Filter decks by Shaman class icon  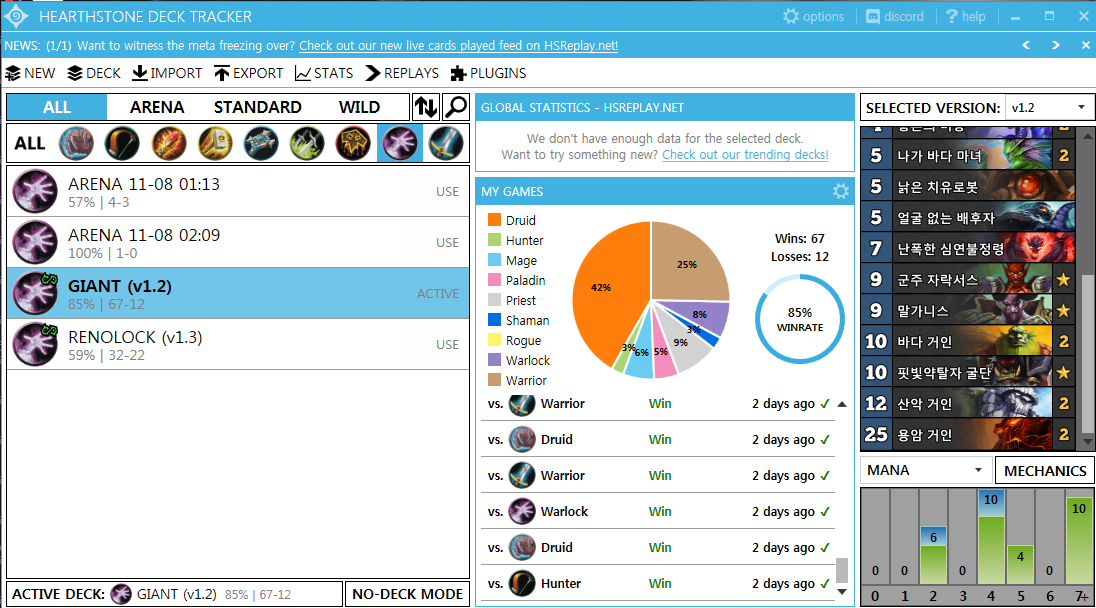tap(353, 143)
